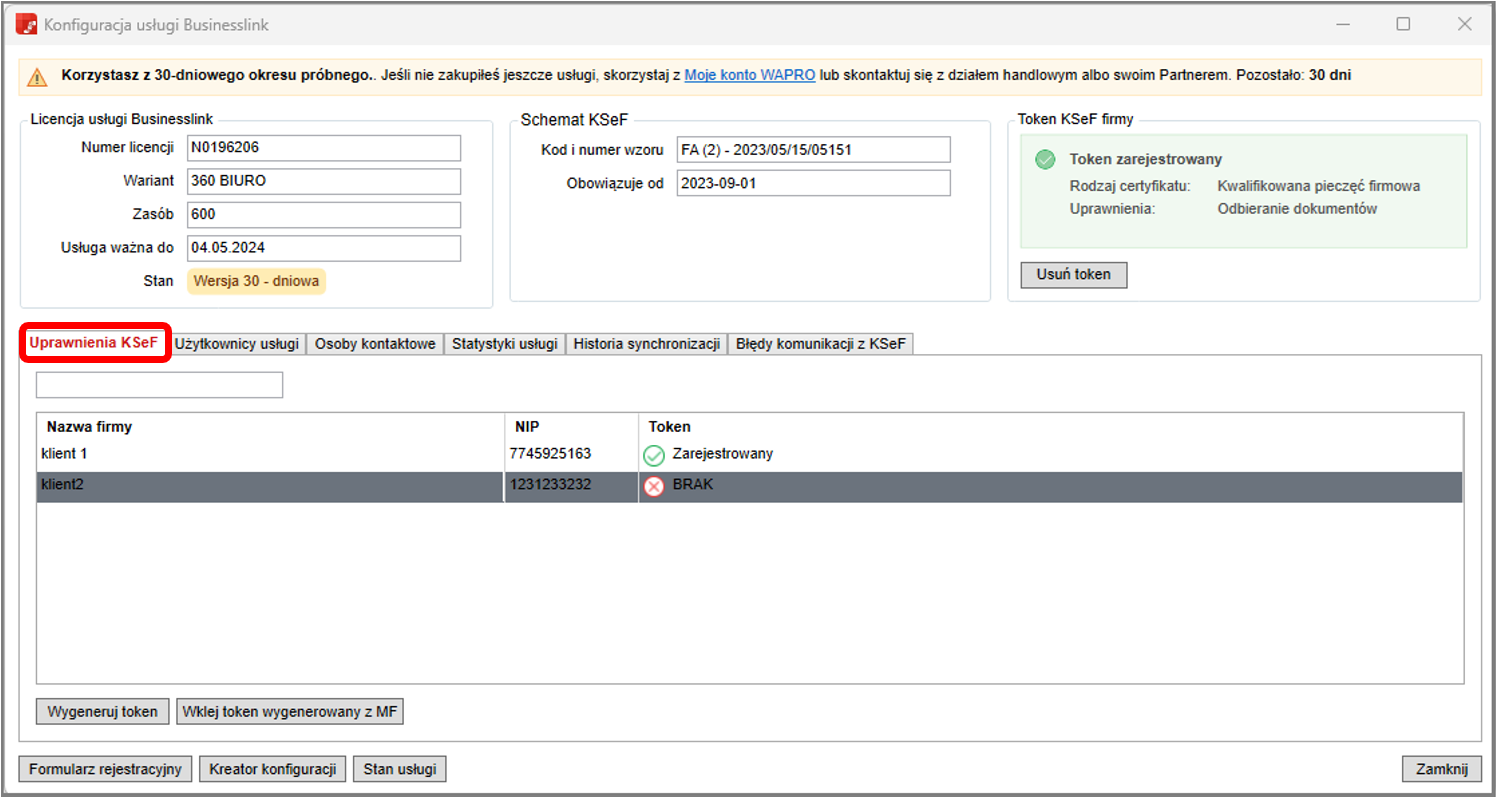Viewport: 1496px width, 797px height.
Task: Open the Użytkownicy usługi tab
Action: click(x=237, y=344)
